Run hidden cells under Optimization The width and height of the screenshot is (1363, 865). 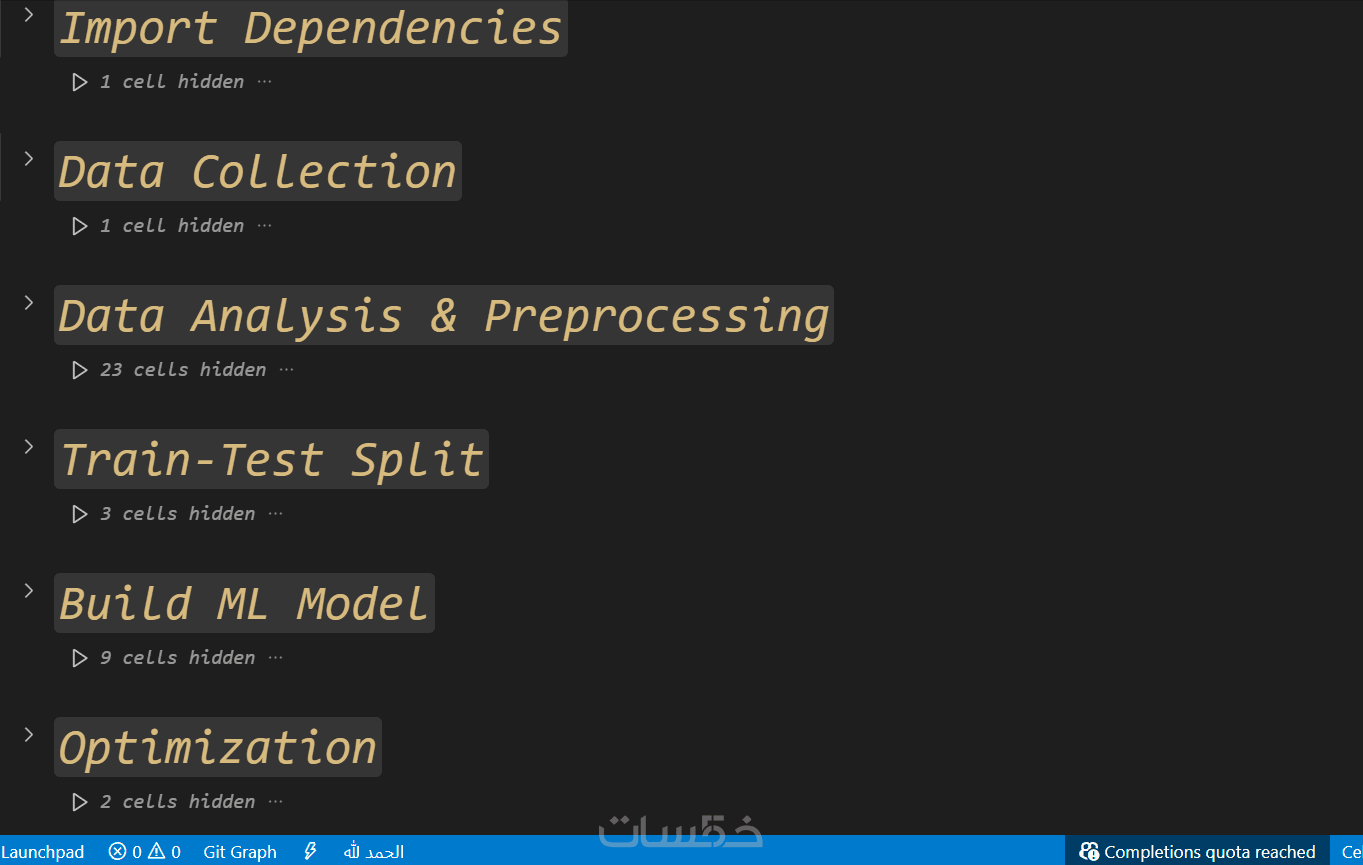pos(80,802)
